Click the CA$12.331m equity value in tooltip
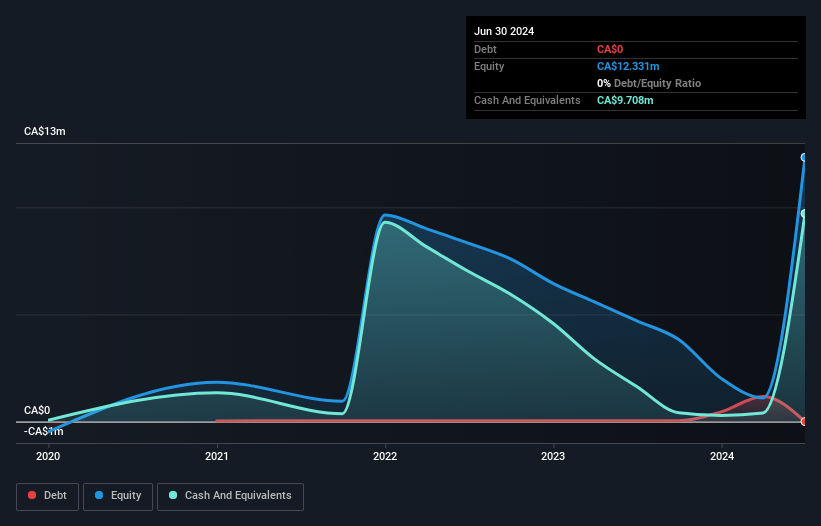 tap(628, 66)
